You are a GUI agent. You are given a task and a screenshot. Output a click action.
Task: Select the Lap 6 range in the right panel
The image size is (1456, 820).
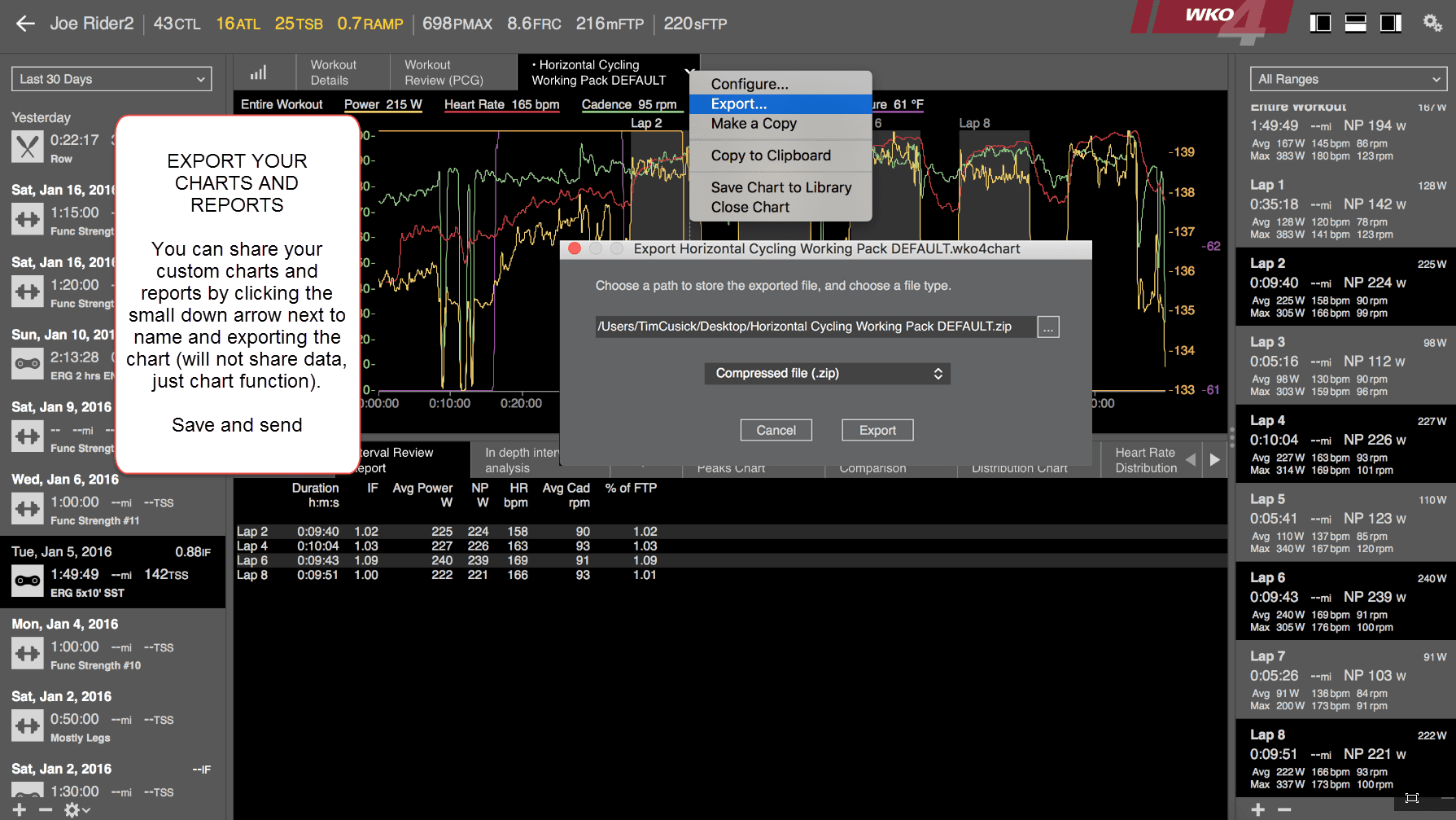[1345, 602]
